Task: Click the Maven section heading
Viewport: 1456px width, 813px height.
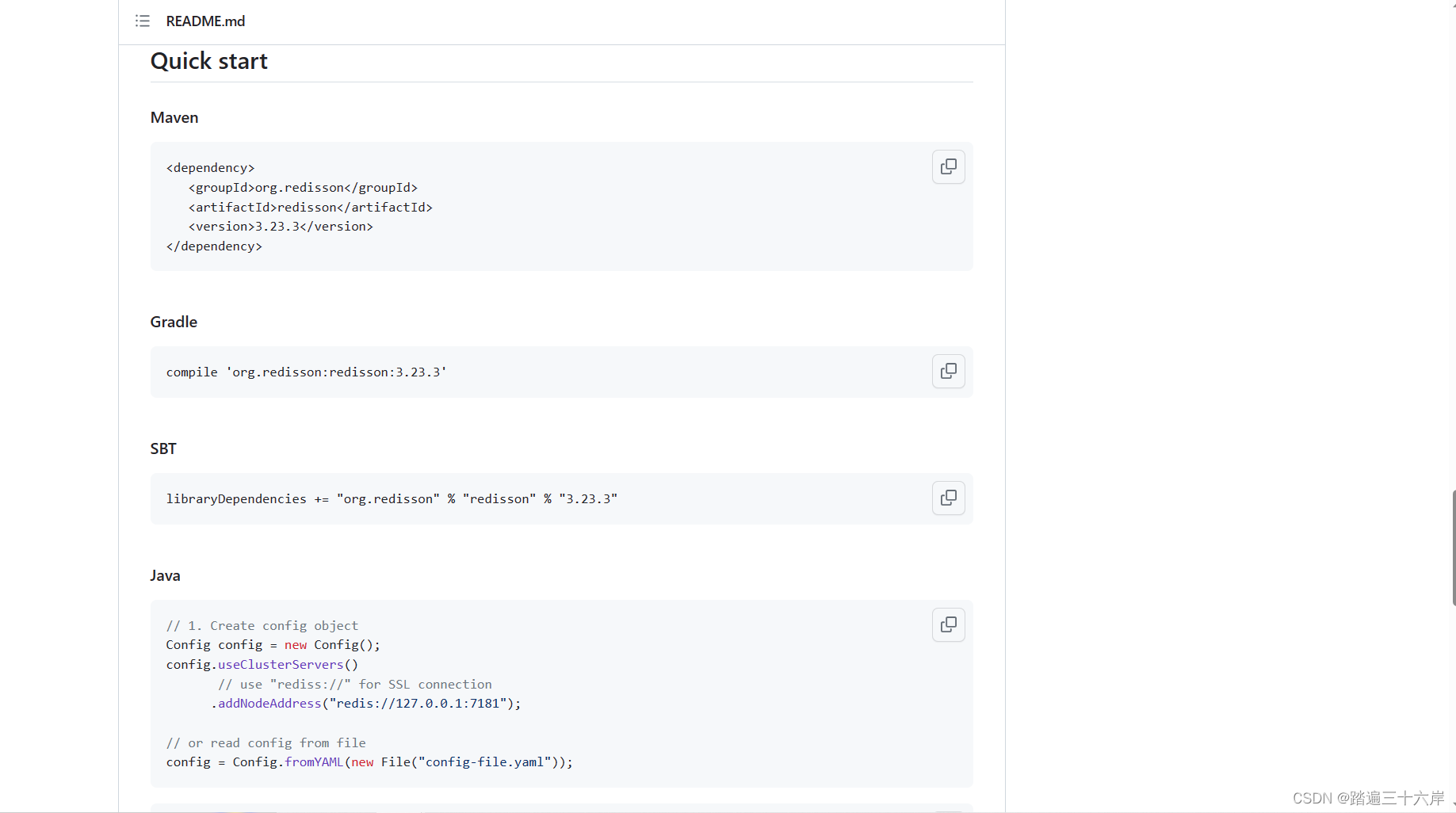Action: point(174,117)
